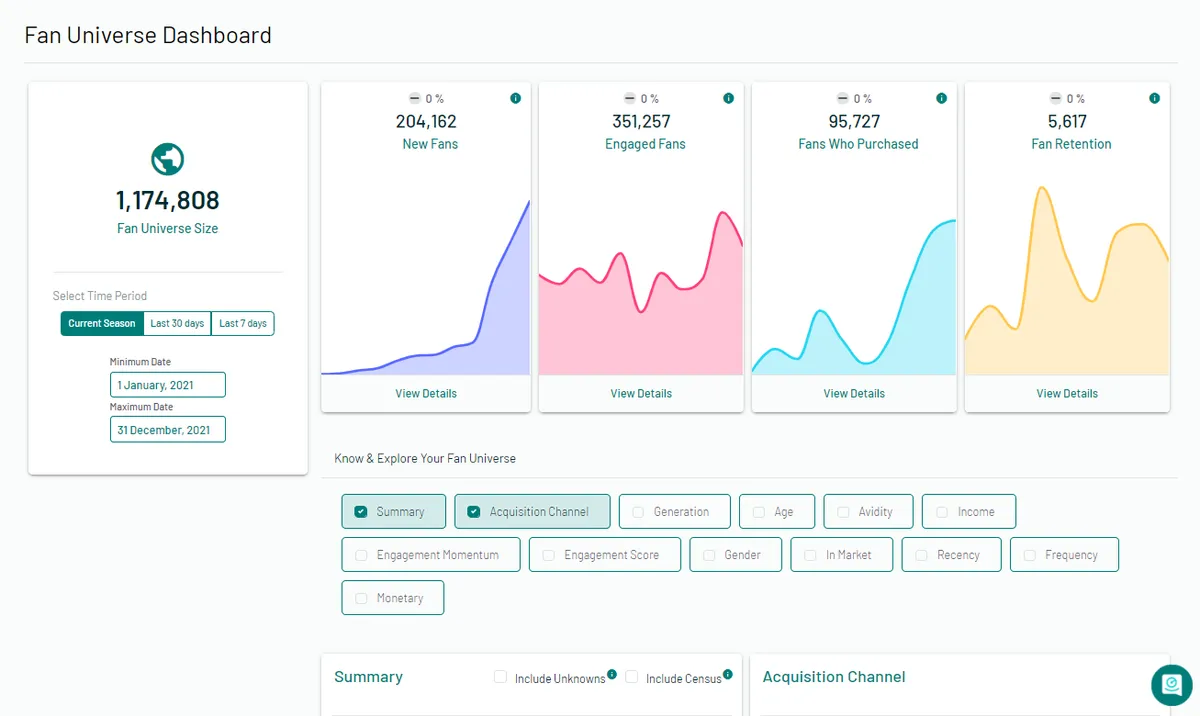Check the Monetary option
The image size is (1200, 716).
point(361,598)
